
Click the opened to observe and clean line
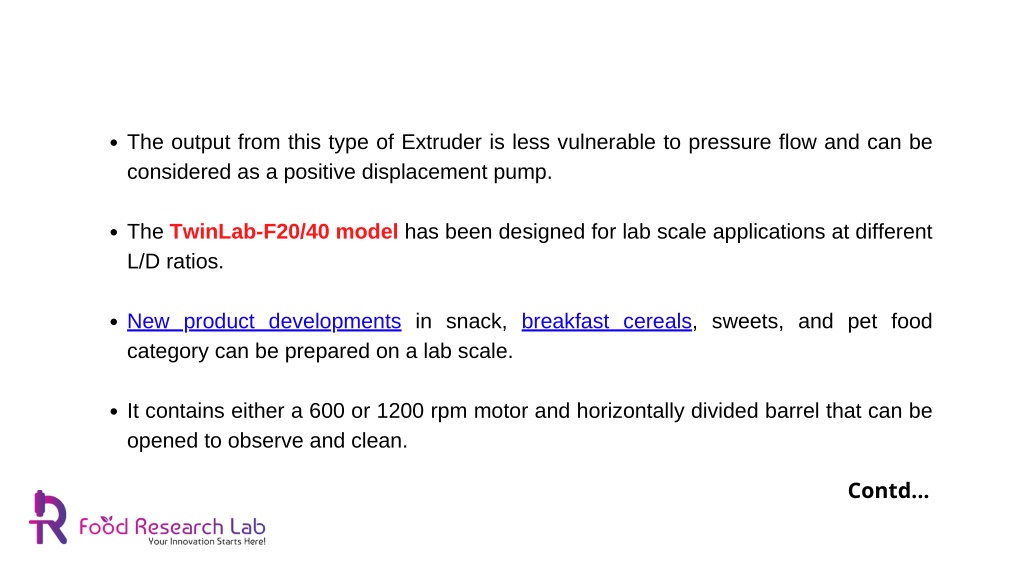click(x=267, y=441)
